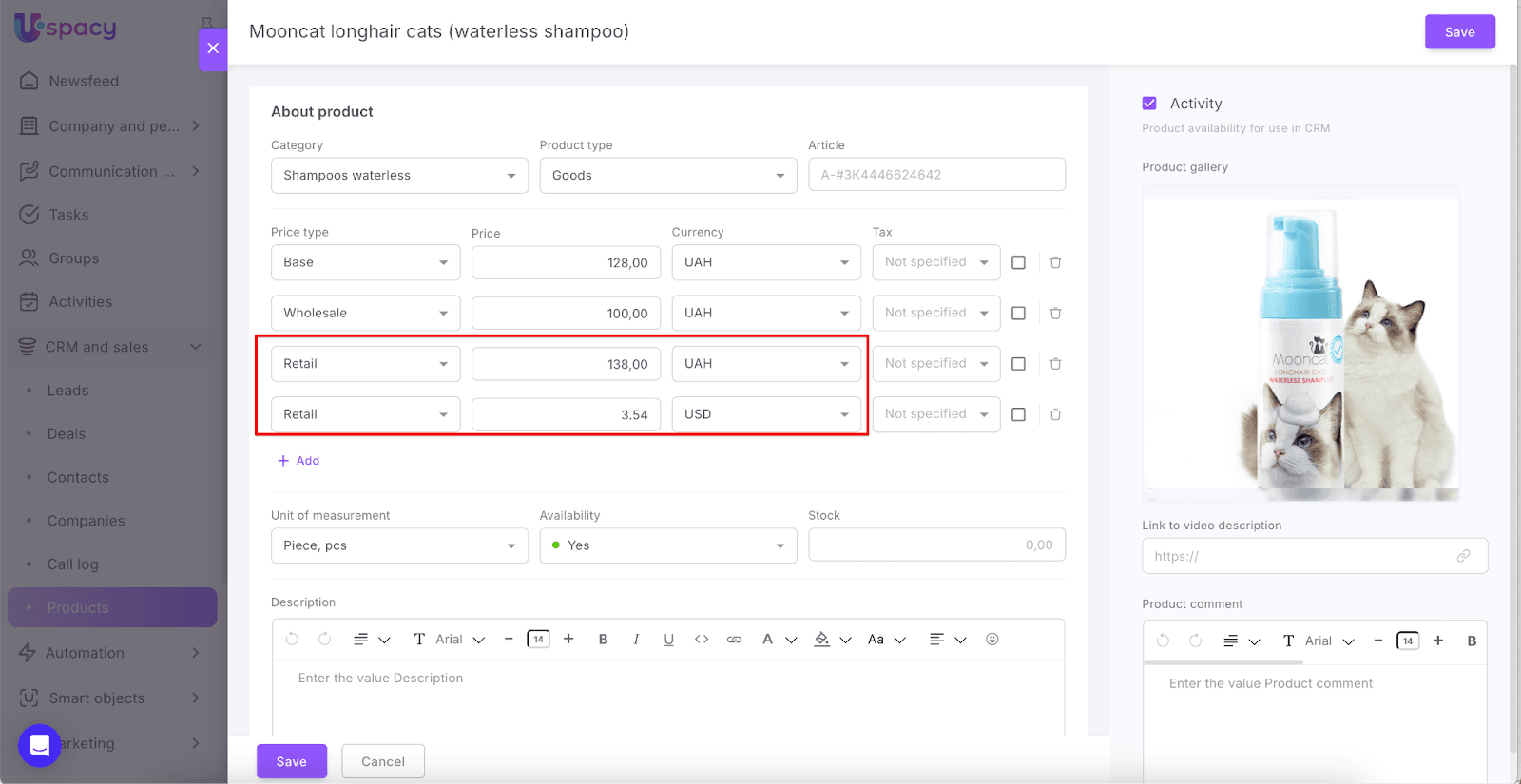Click the italic icon in Description toolbar

636,640
